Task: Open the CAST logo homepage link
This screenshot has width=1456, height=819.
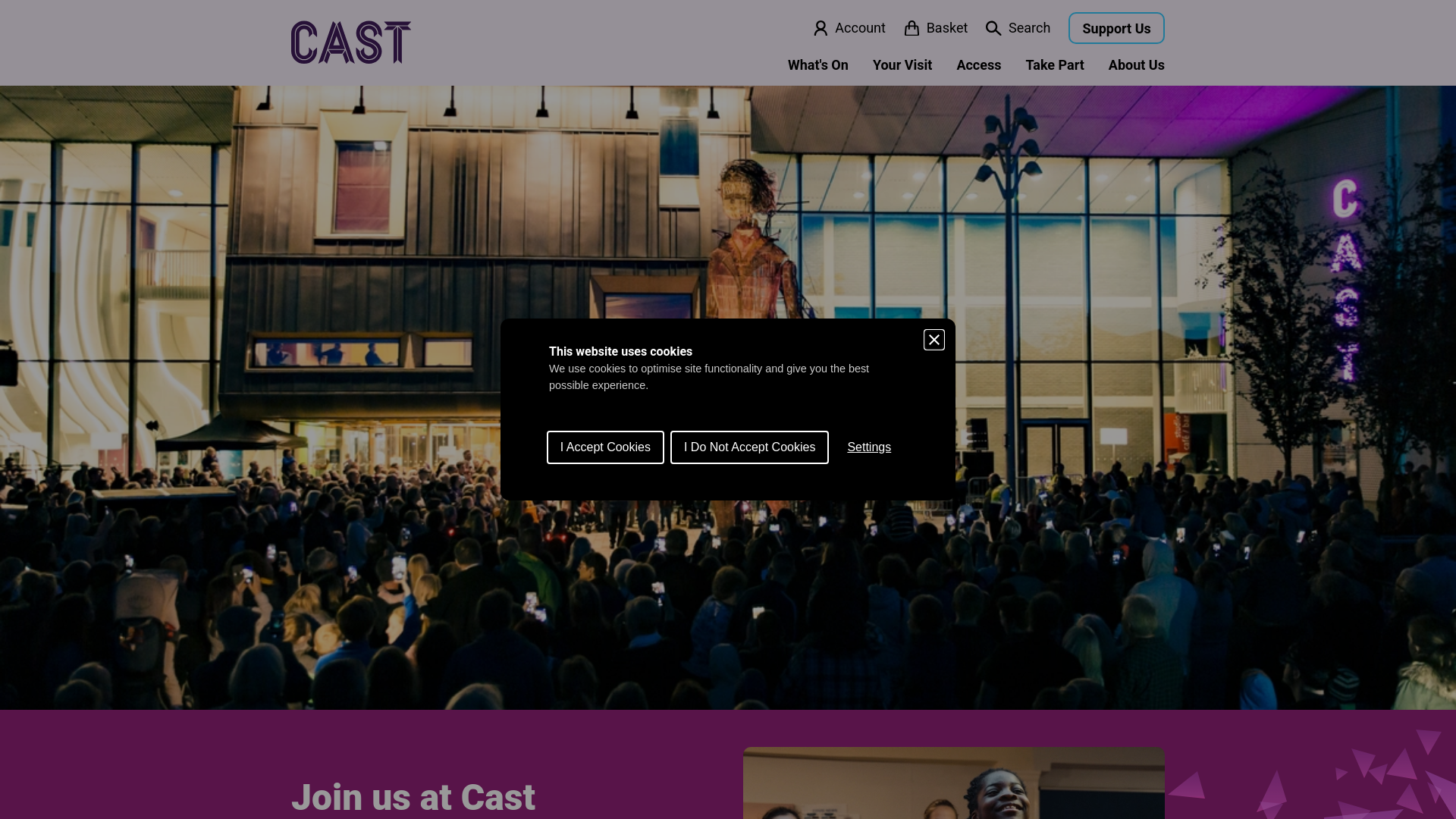Action: coord(351,42)
